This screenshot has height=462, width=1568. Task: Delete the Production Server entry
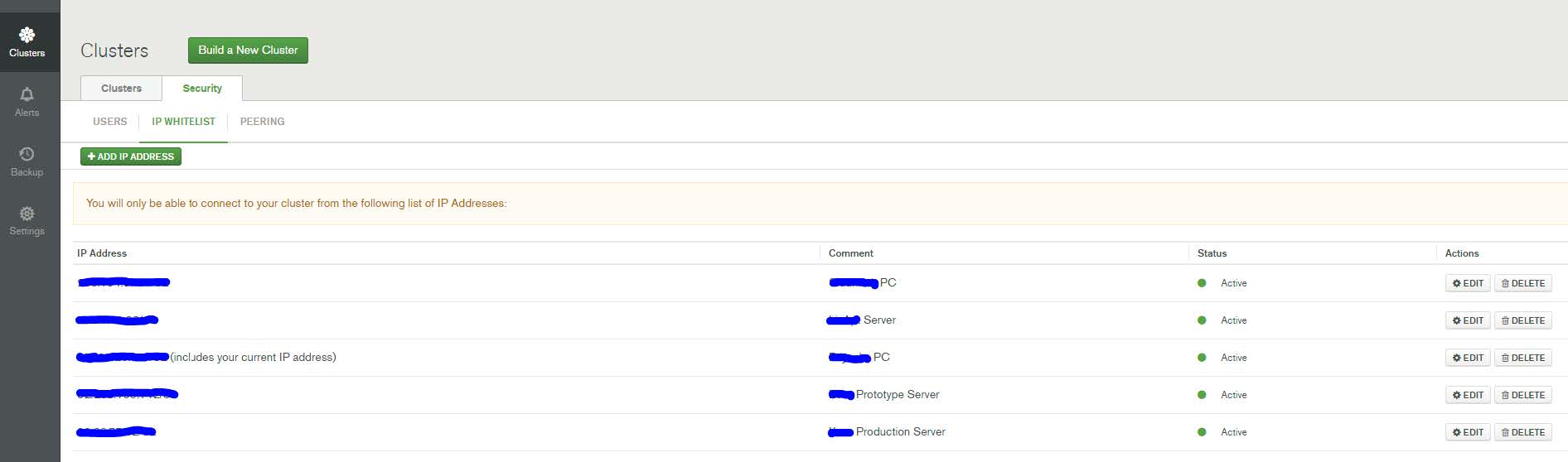(1522, 432)
